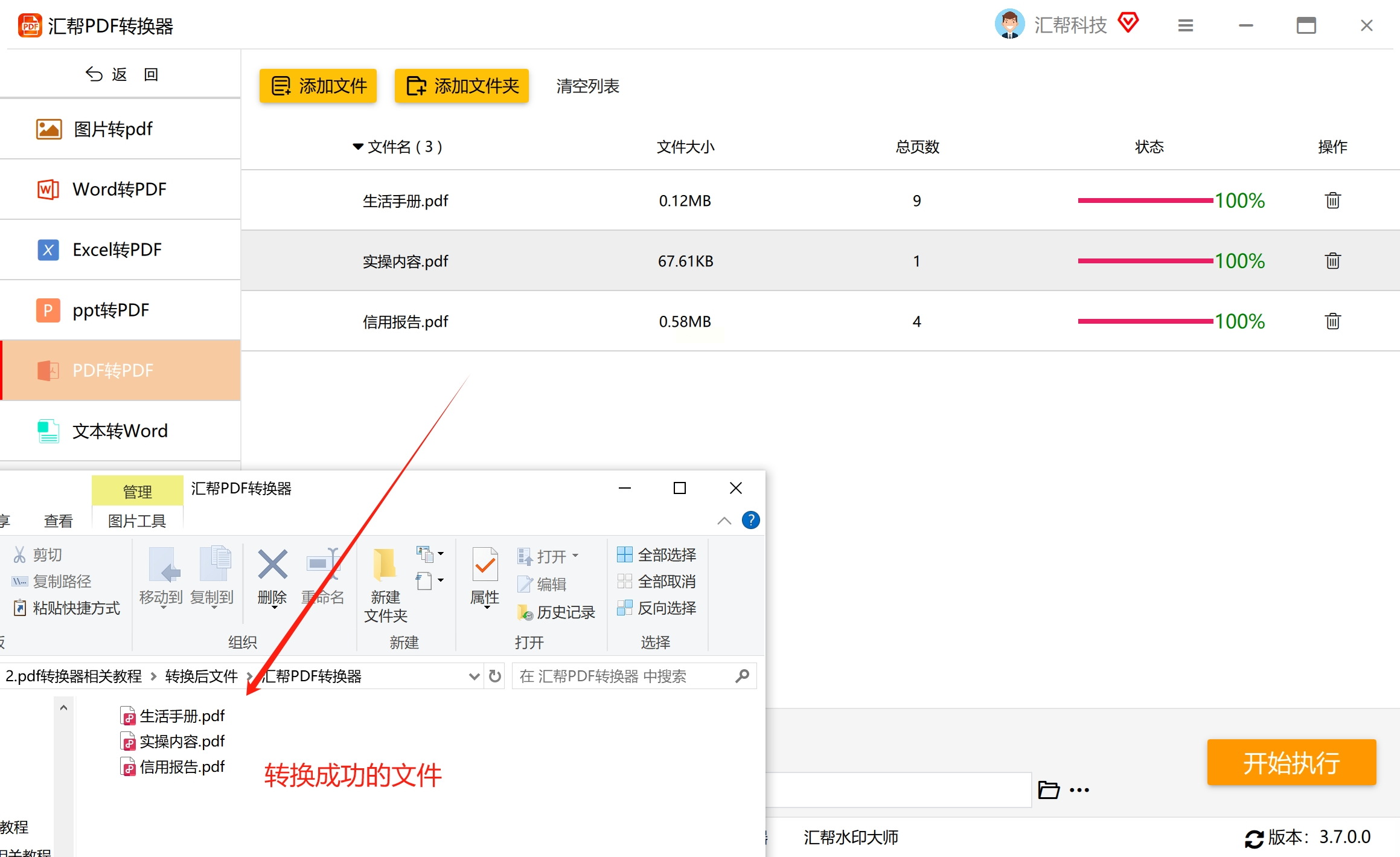Open the blue help question mark icon
This screenshot has width=1400, height=857.
pos(750,520)
